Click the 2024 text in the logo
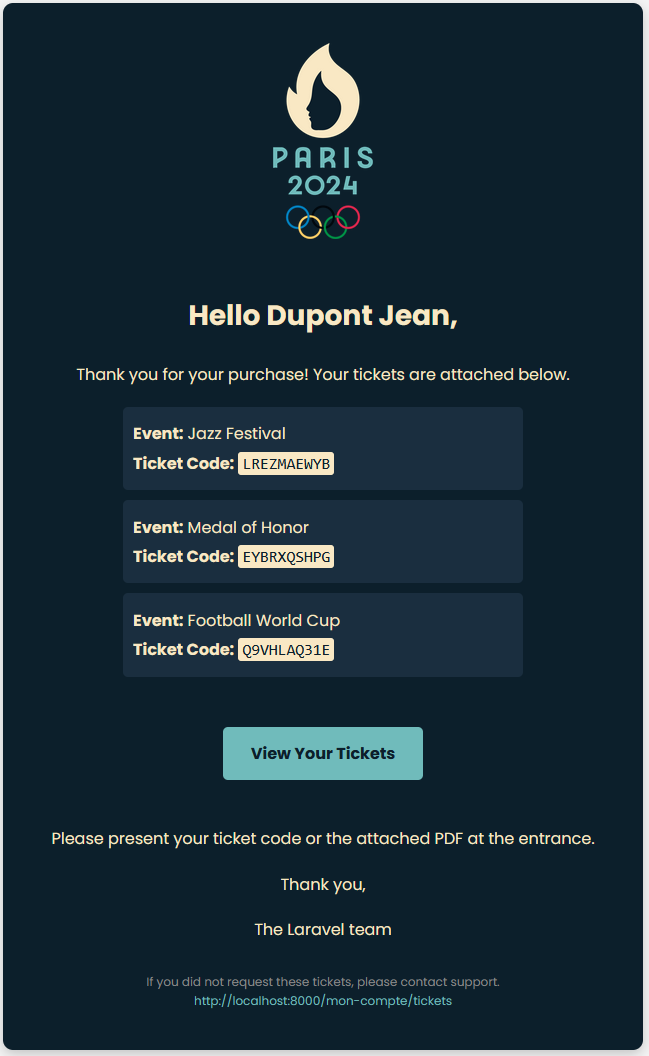 pyautogui.click(x=323, y=186)
